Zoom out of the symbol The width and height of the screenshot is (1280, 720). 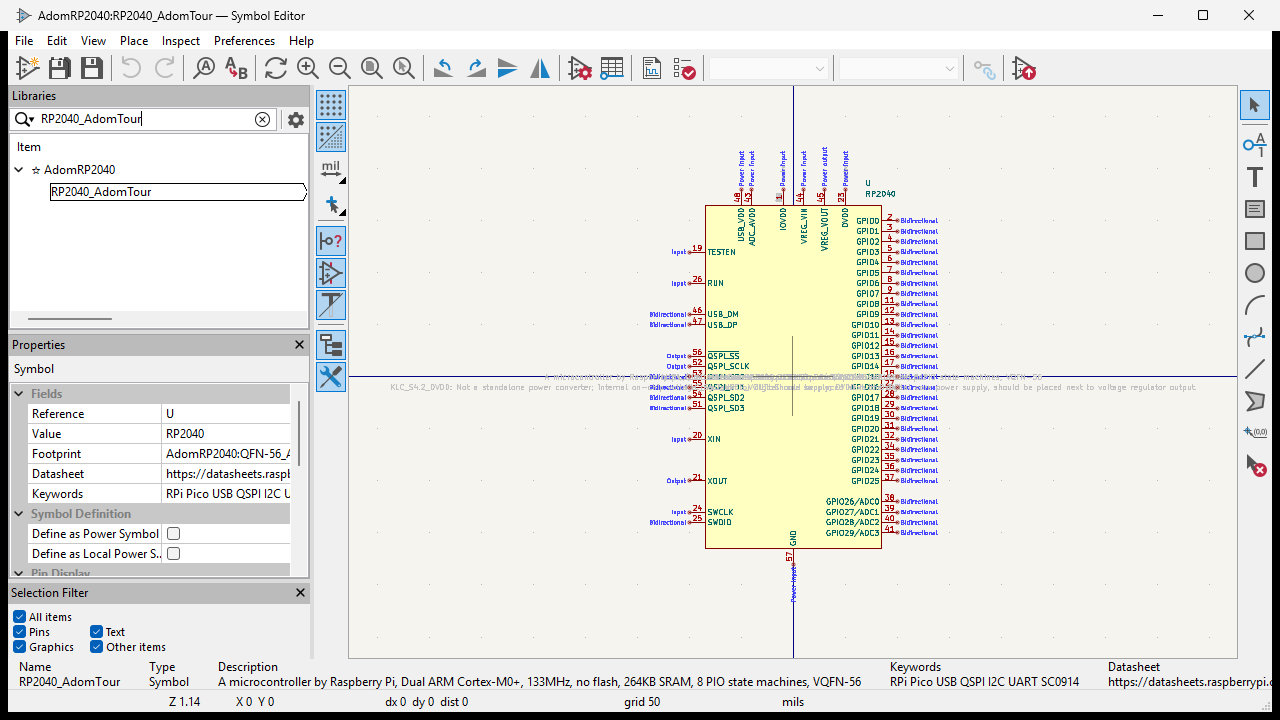[340, 68]
